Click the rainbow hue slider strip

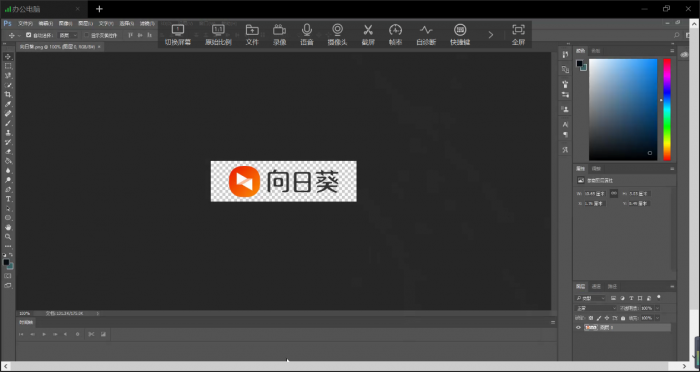pos(667,109)
